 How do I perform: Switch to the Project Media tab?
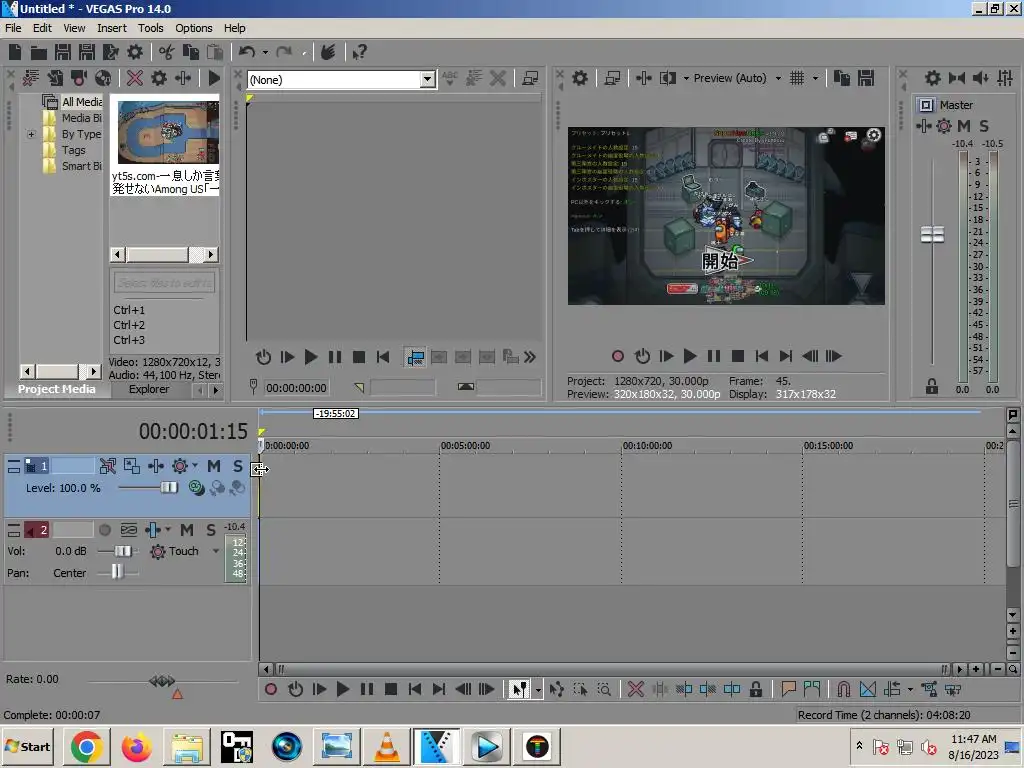(x=57, y=389)
